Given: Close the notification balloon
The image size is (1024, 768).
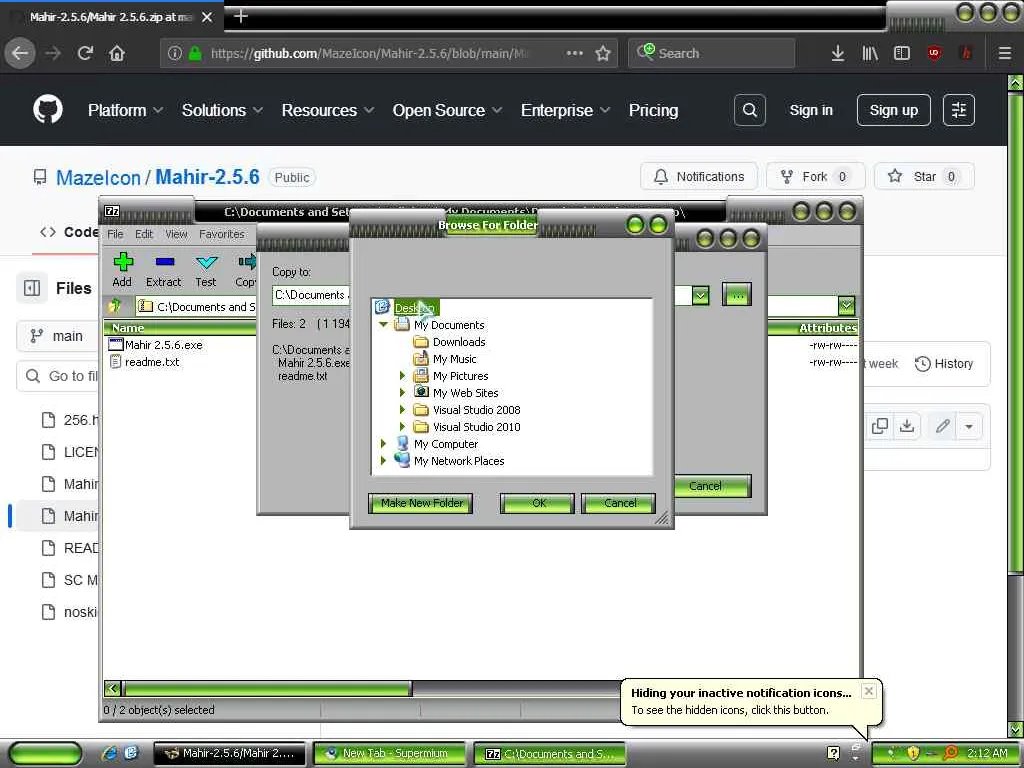Looking at the screenshot, I should 869,691.
